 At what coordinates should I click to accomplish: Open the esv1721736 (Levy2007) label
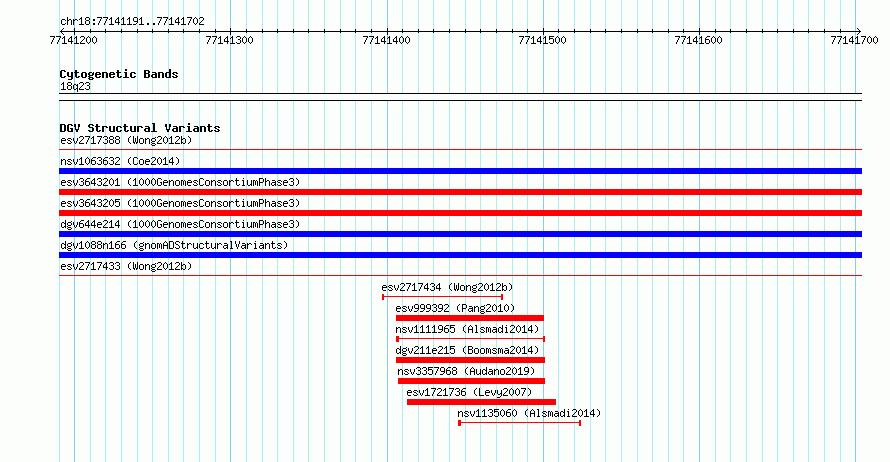(469, 392)
